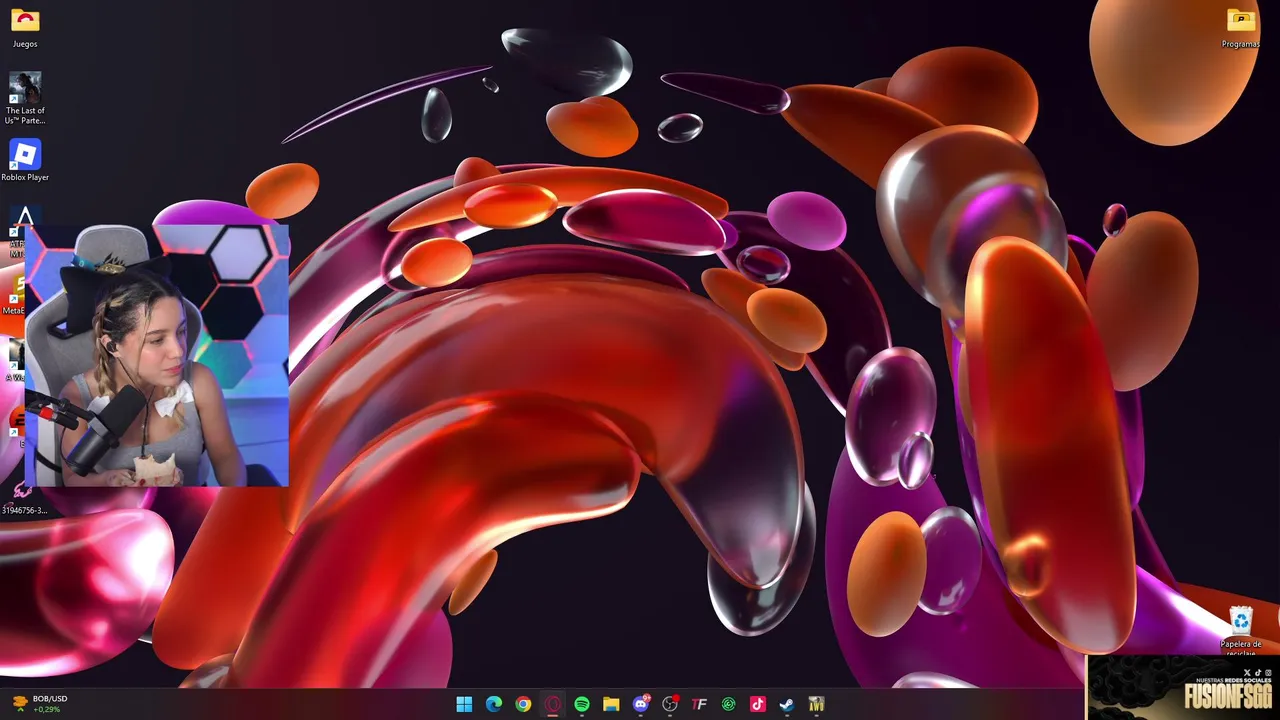The image size is (1280, 720).
Task: Select the Roblox Player desktop shortcut
Action: (x=25, y=160)
